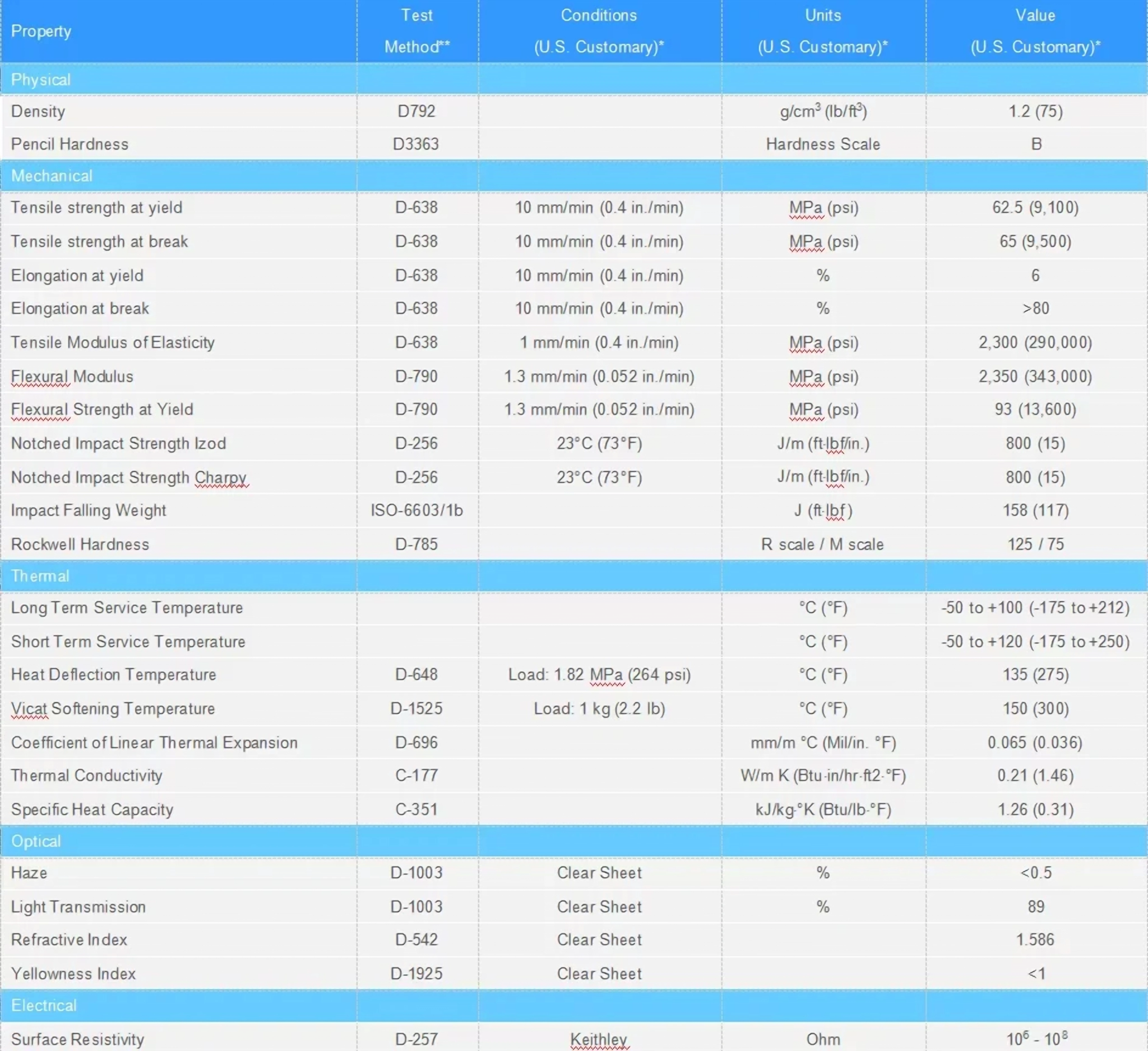Click 'Hardness Scale' units cell
Image resolution: width=1148 pixels, height=1051 pixels.
click(x=823, y=144)
